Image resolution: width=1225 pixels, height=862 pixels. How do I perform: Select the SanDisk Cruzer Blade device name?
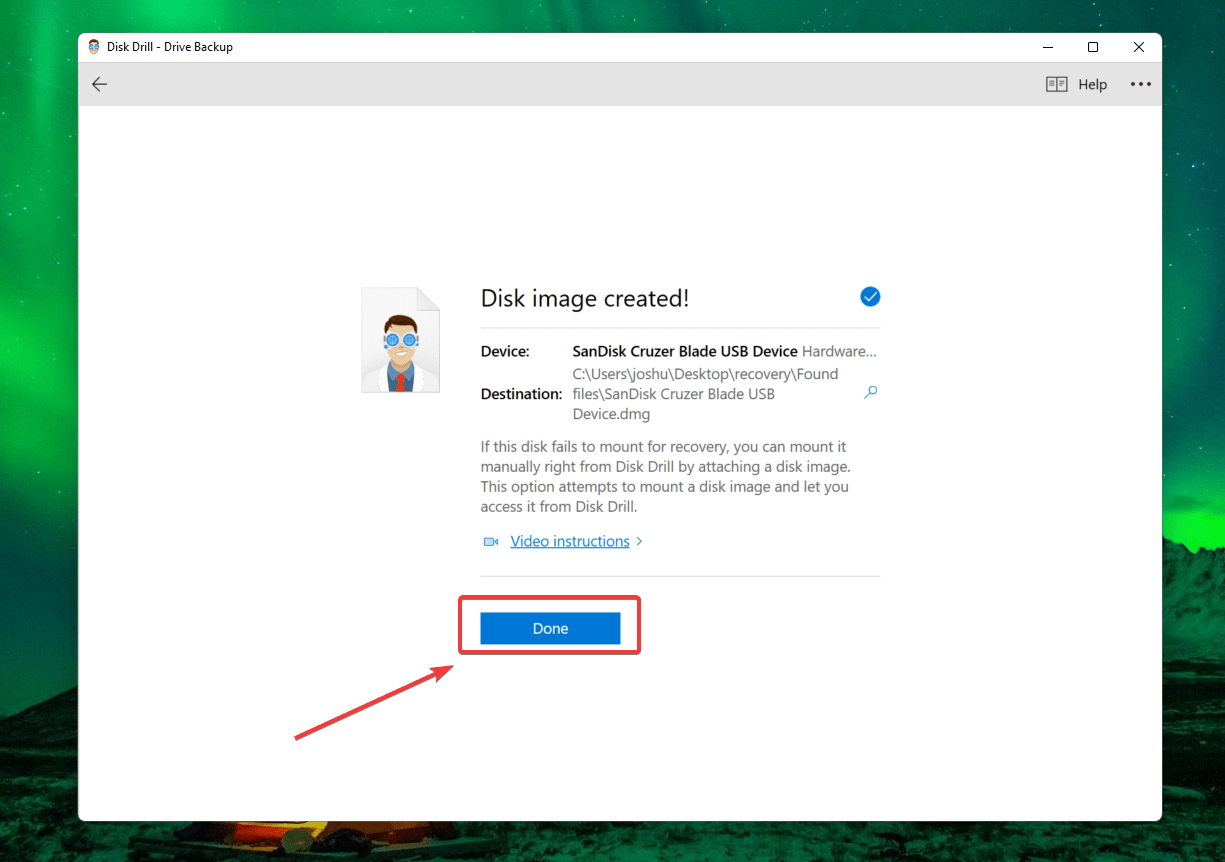685,351
